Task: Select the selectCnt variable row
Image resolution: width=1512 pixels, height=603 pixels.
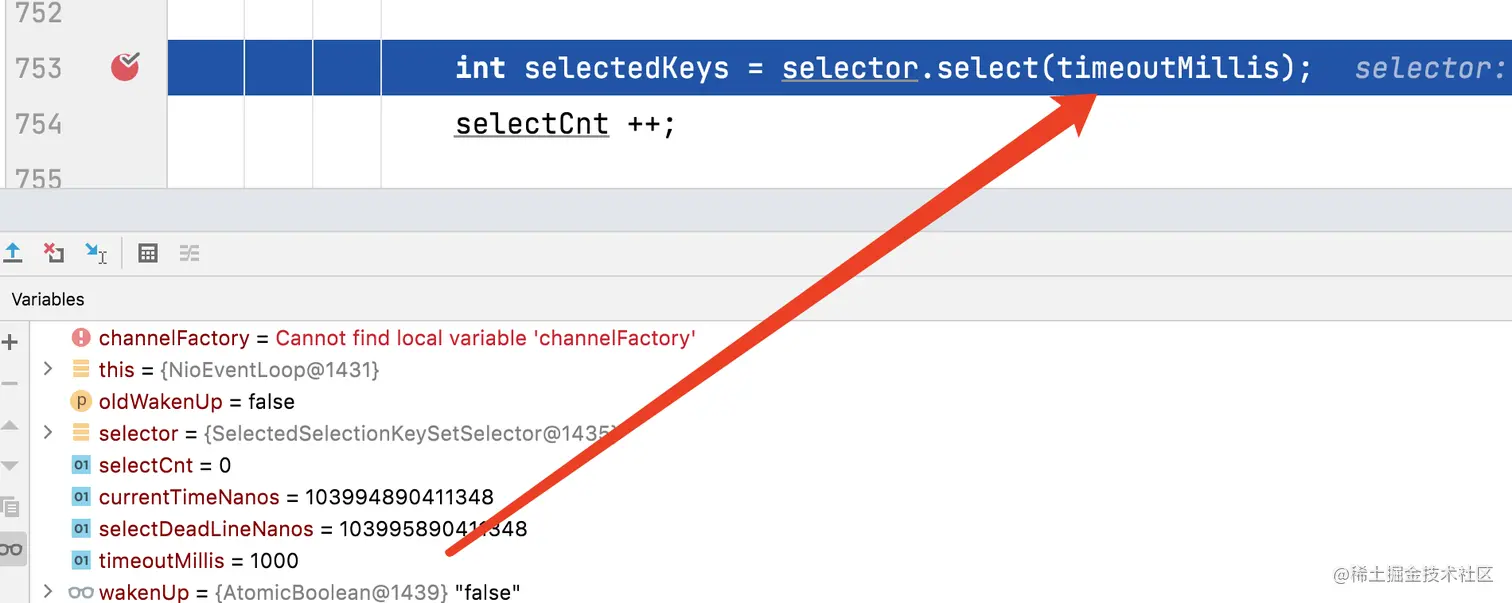Action: pyautogui.click(x=164, y=465)
